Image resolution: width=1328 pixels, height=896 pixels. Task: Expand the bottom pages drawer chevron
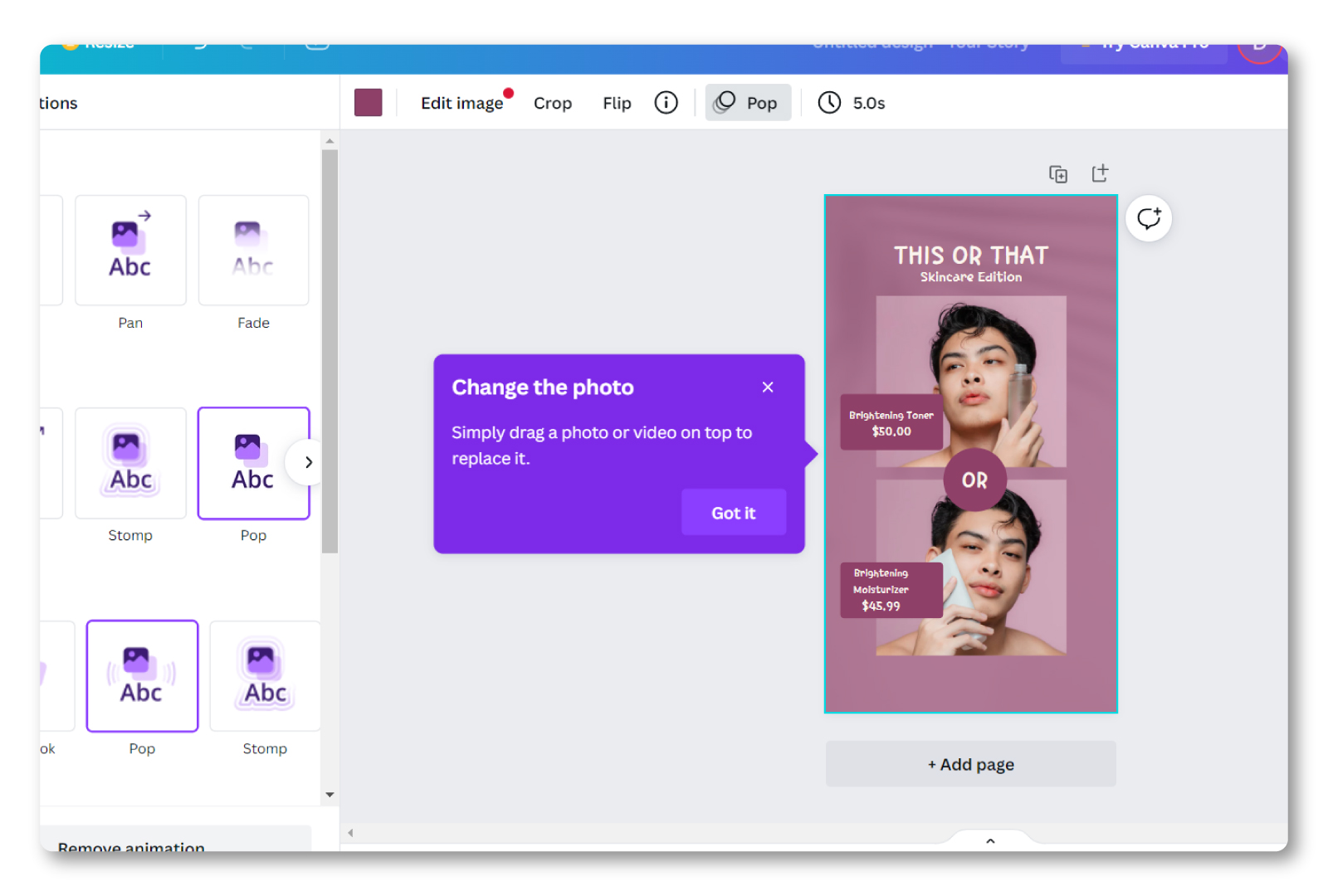(990, 840)
